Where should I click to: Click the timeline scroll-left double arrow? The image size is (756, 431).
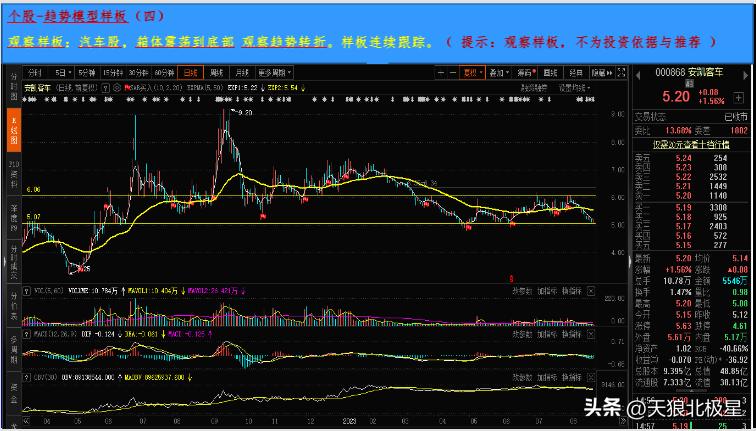26,421
